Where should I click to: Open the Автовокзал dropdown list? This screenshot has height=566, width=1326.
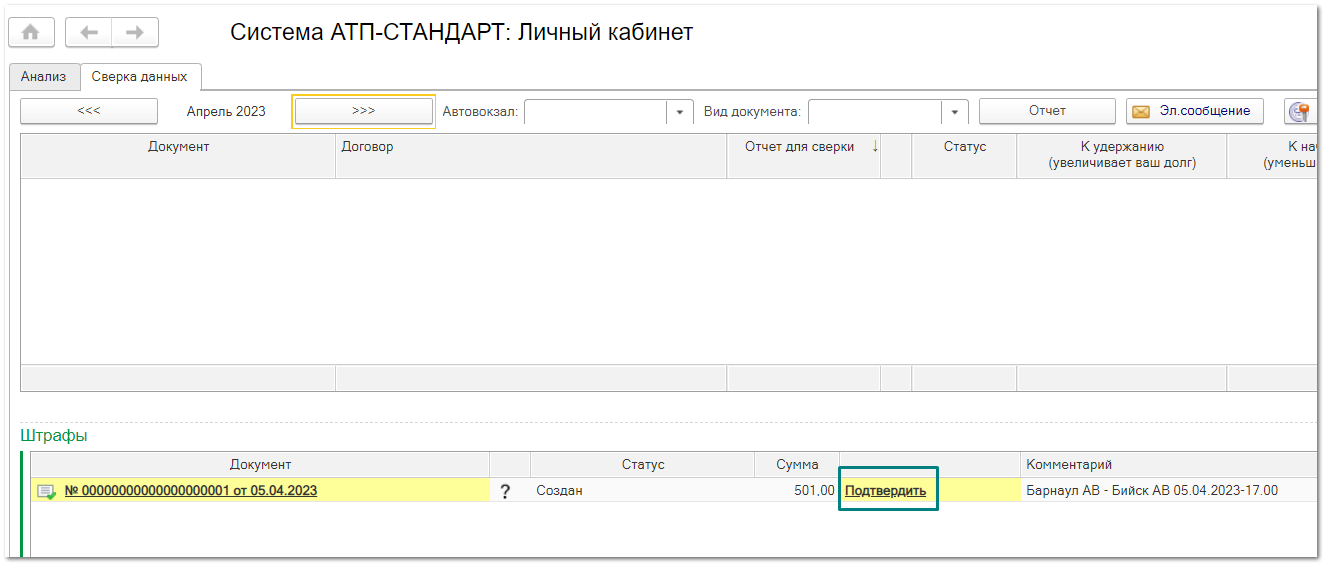(x=681, y=112)
